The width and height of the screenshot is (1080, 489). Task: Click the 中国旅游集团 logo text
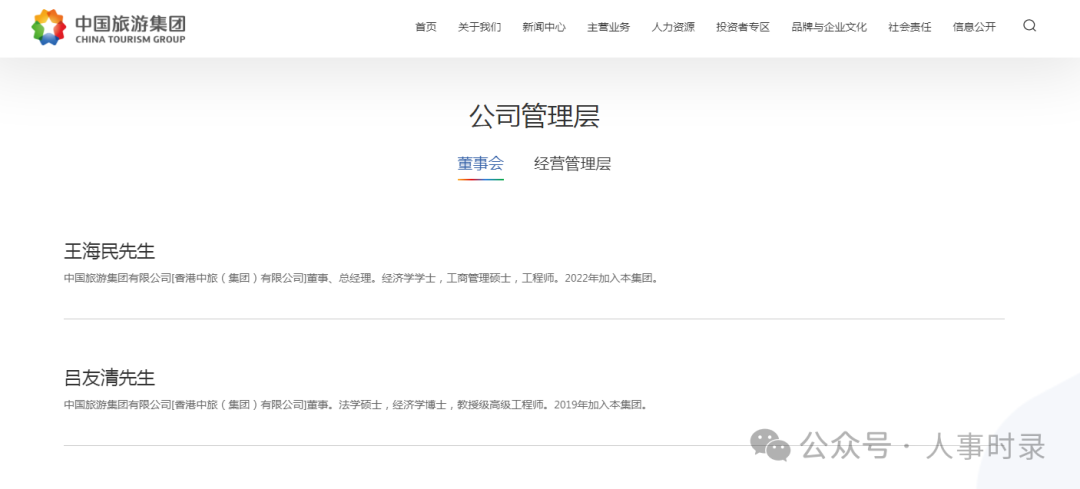130,23
